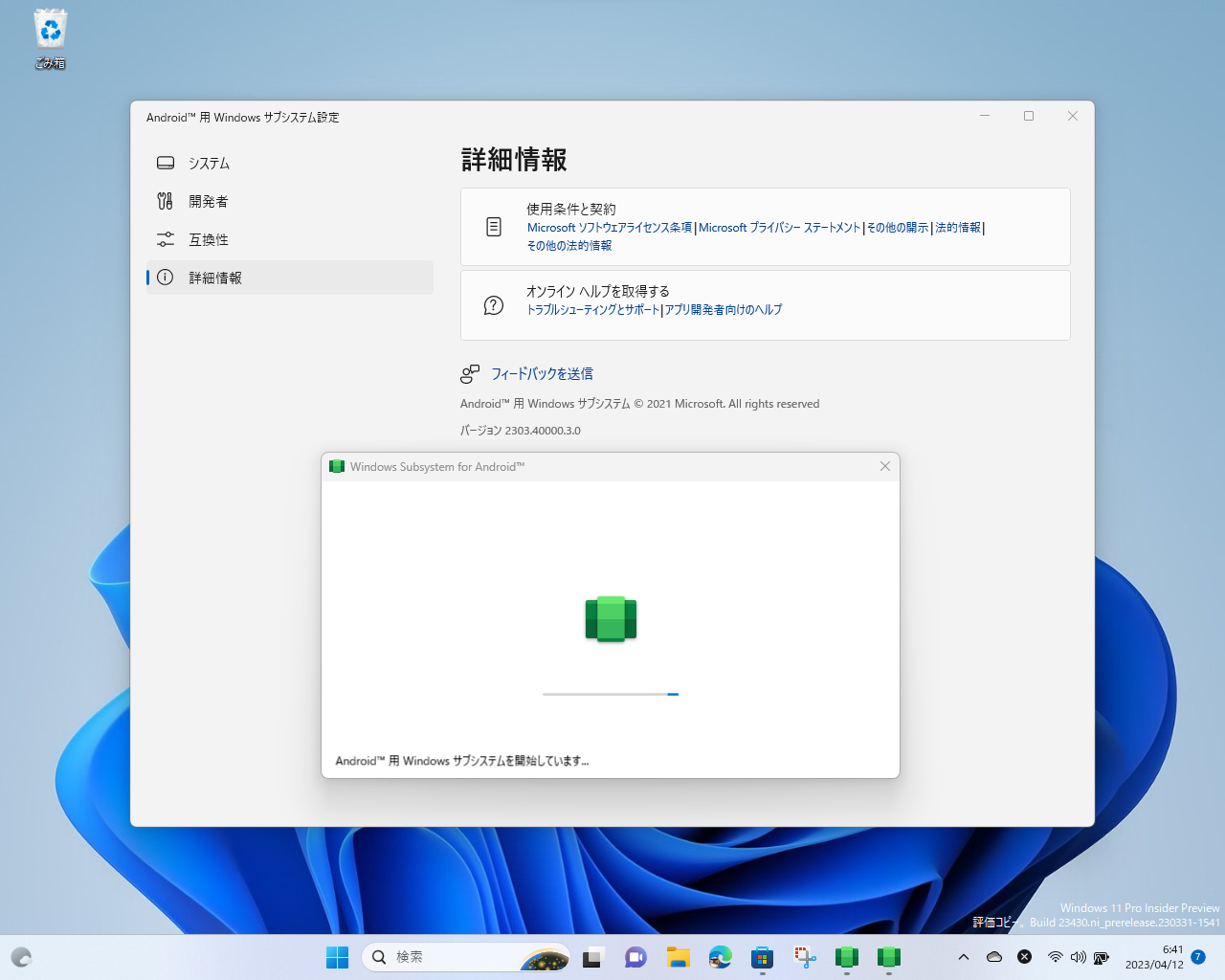Click the question mark help icon
The height and width of the screenshot is (980, 1225).
coord(493,305)
